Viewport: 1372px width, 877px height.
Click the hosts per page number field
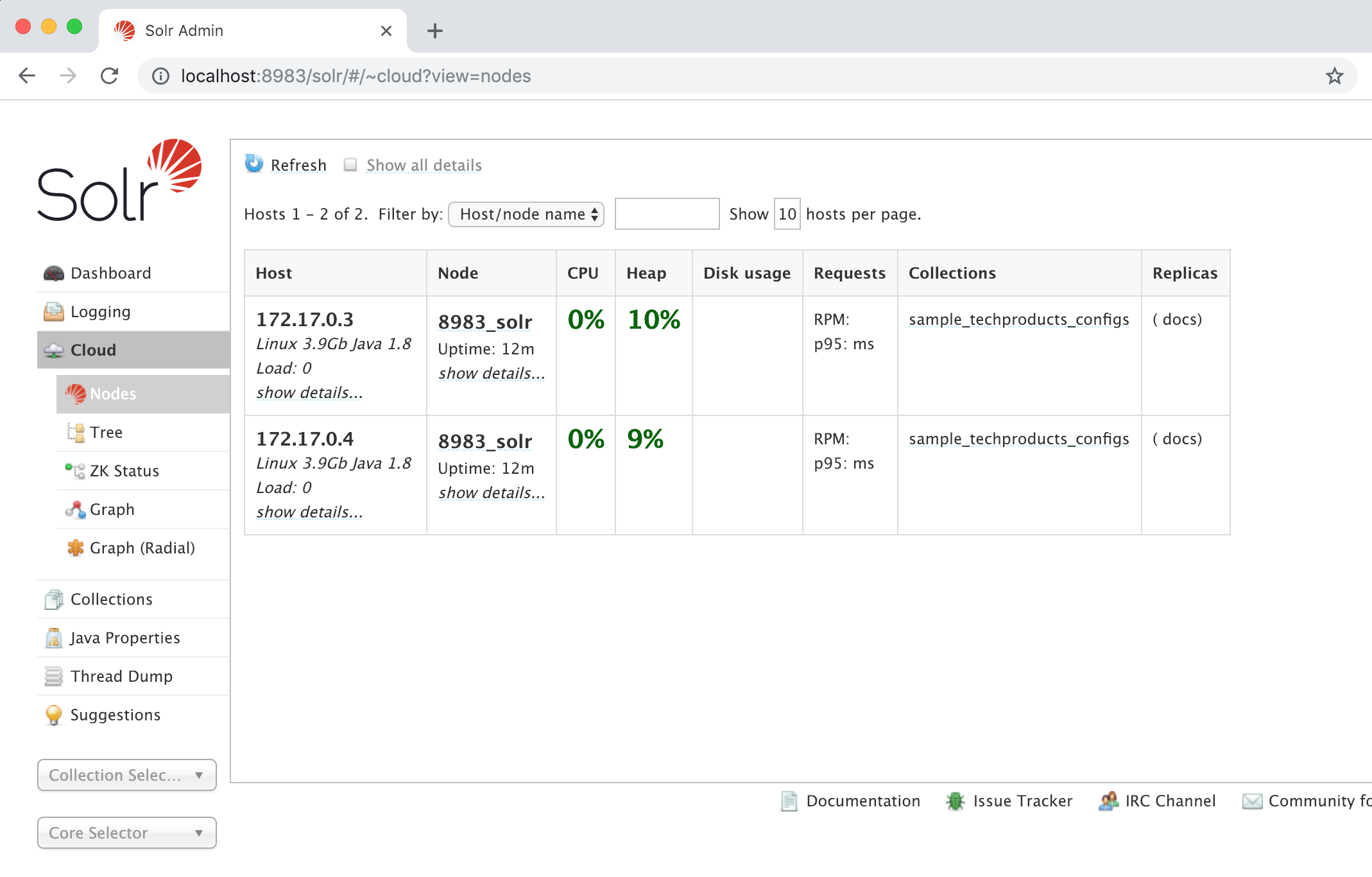(787, 214)
